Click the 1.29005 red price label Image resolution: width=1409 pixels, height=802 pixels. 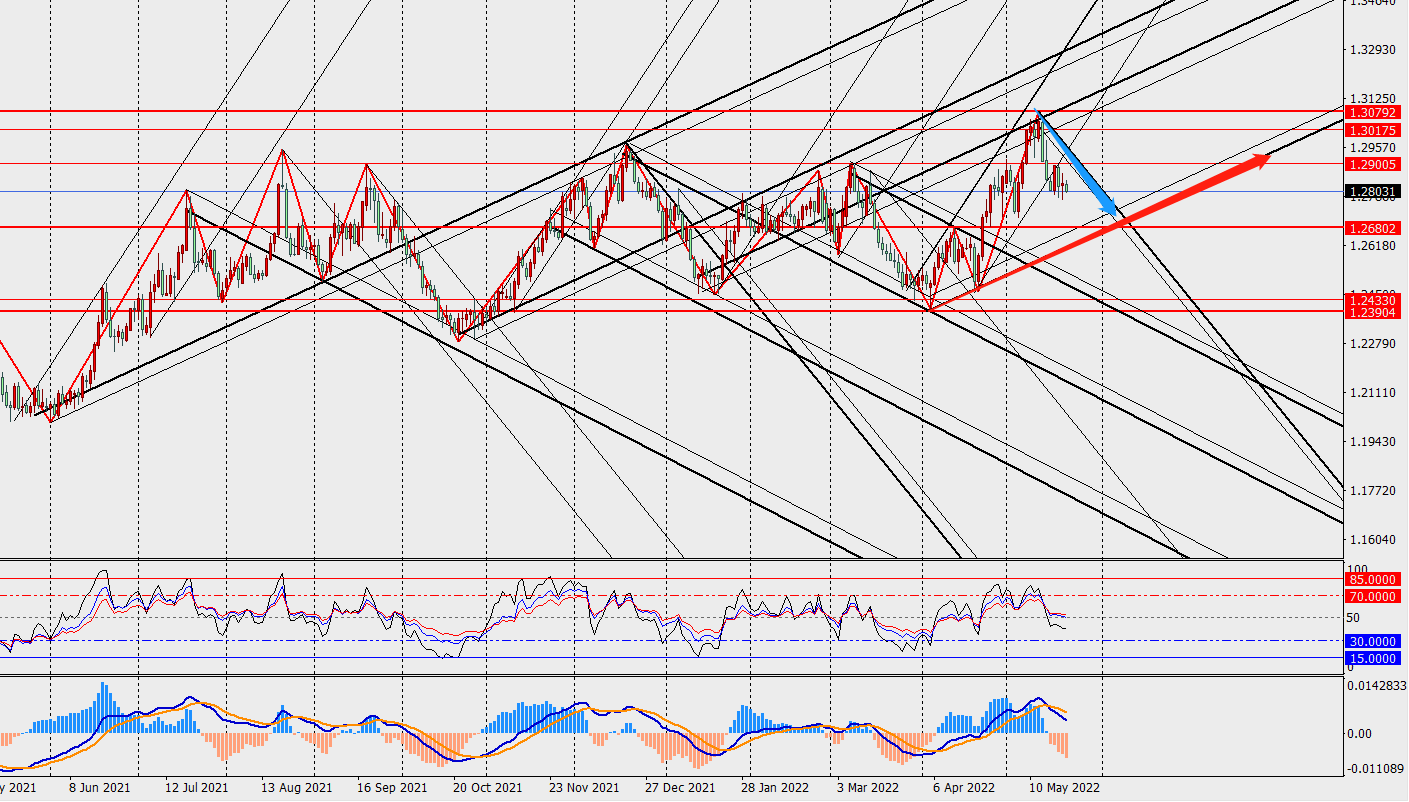(x=1374, y=163)
